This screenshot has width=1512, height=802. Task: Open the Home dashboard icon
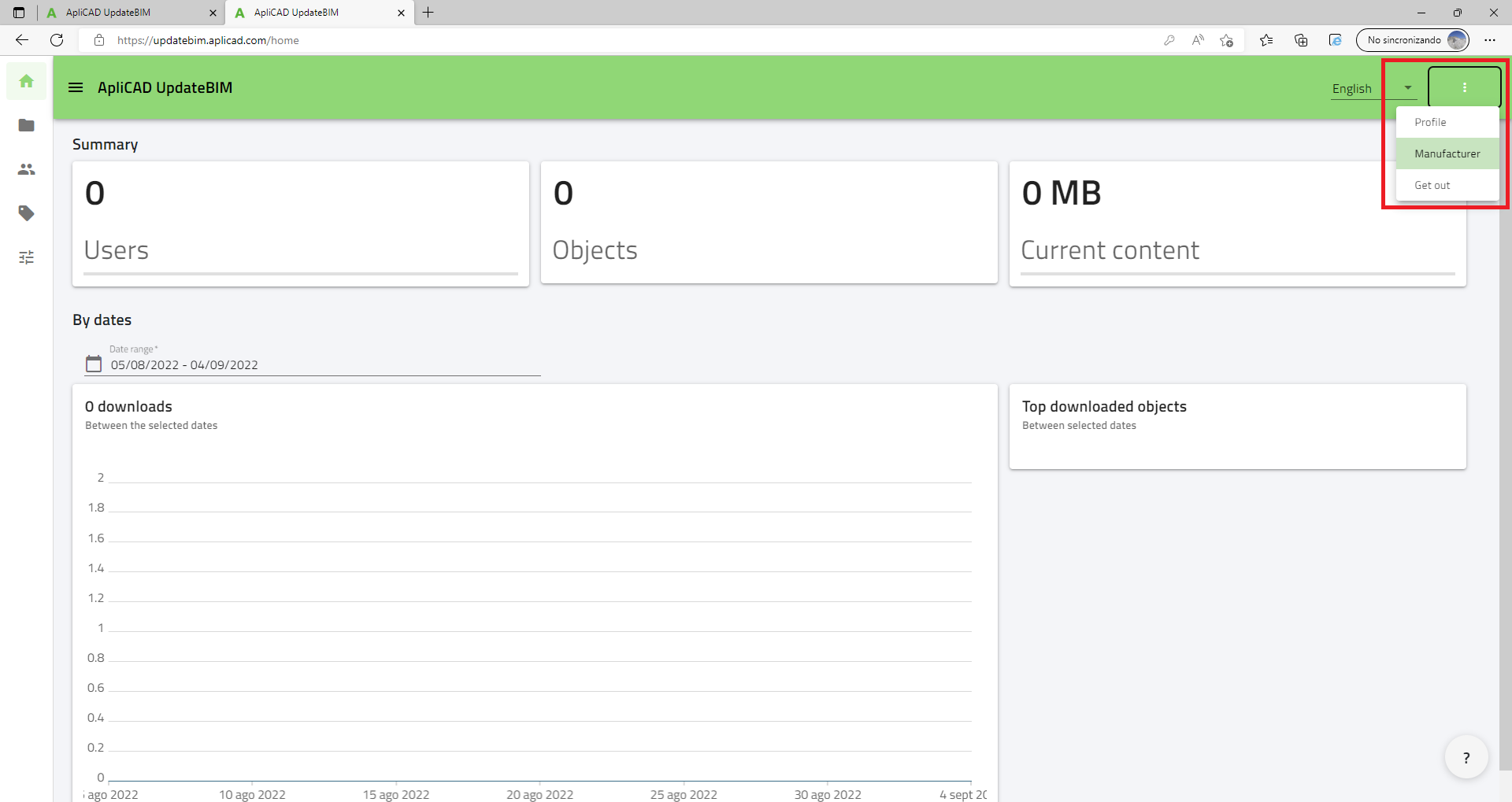26,81
